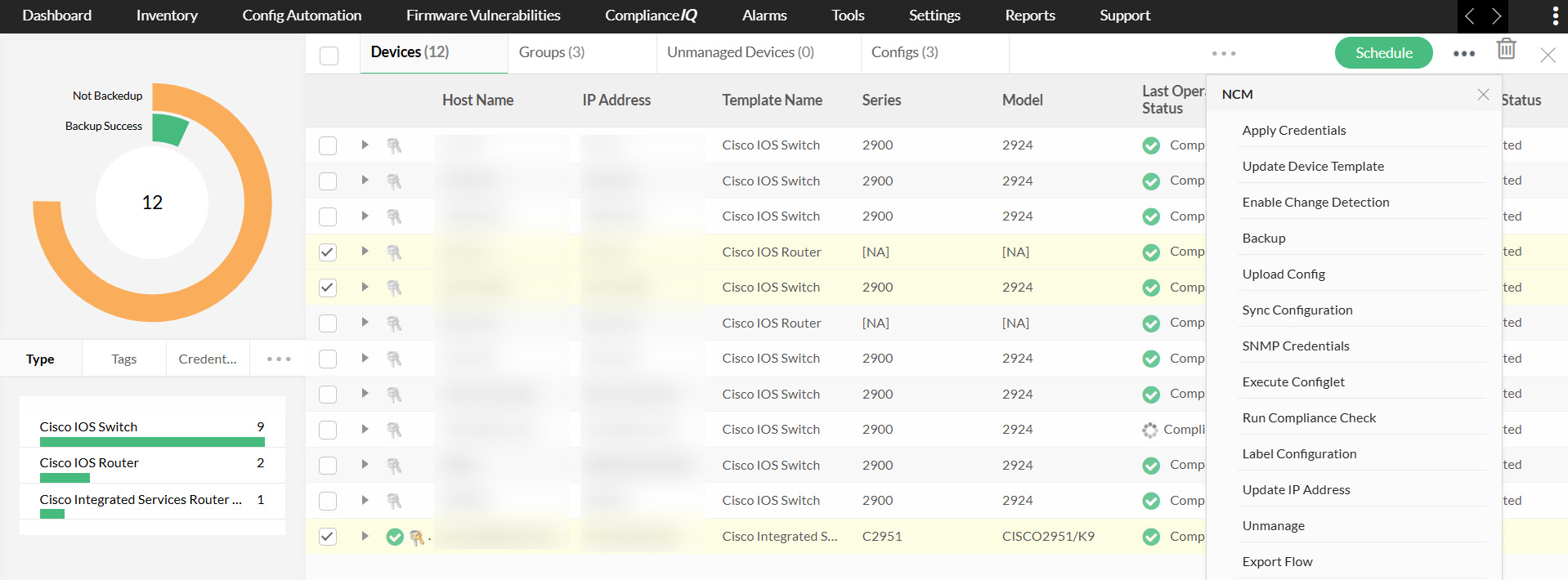Switch to the Groups (3) tab
Image resolution: width=1568 pixels, height=580 pixels.
click(552, 52)
